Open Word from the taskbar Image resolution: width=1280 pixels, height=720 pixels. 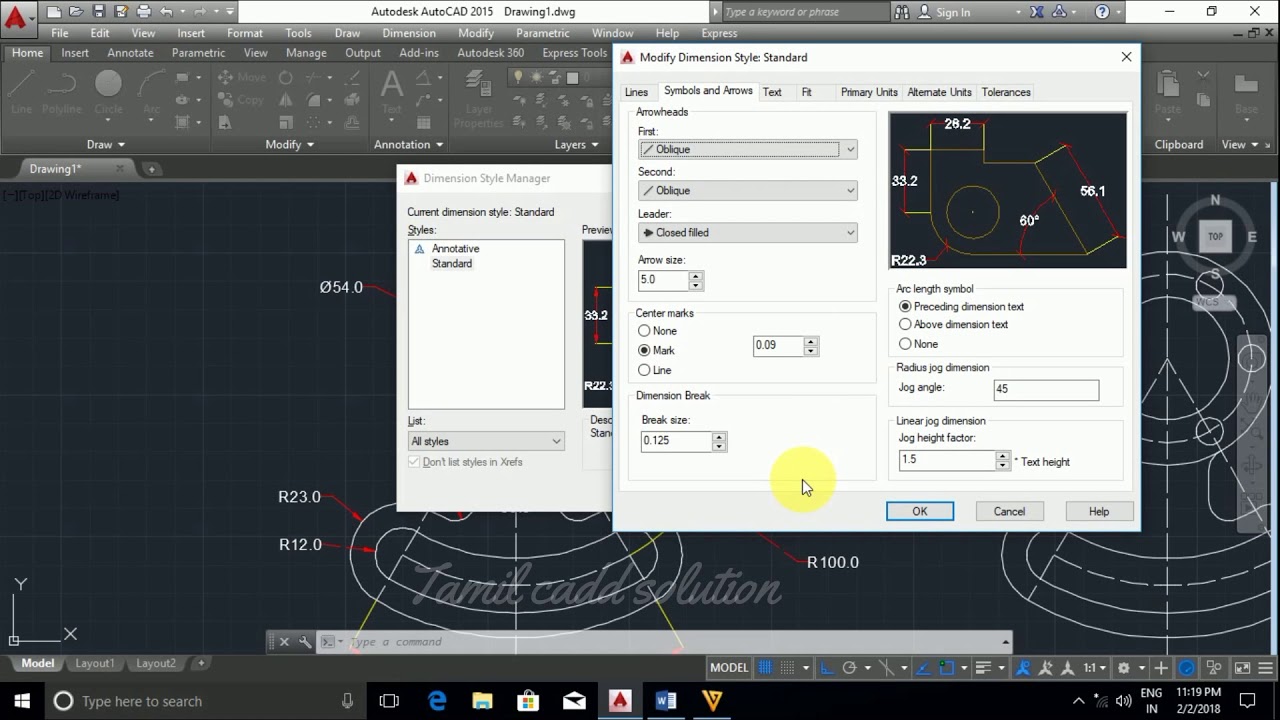click(666, 701)
